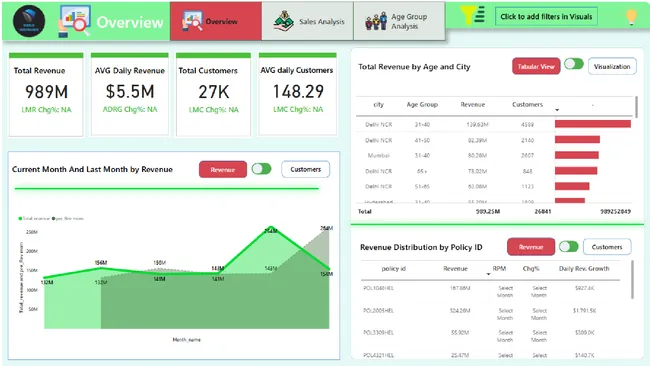Viewport: 650px width, 366px height.
Task: Click the round company logo icon
Action: click(x=29, y=21)
